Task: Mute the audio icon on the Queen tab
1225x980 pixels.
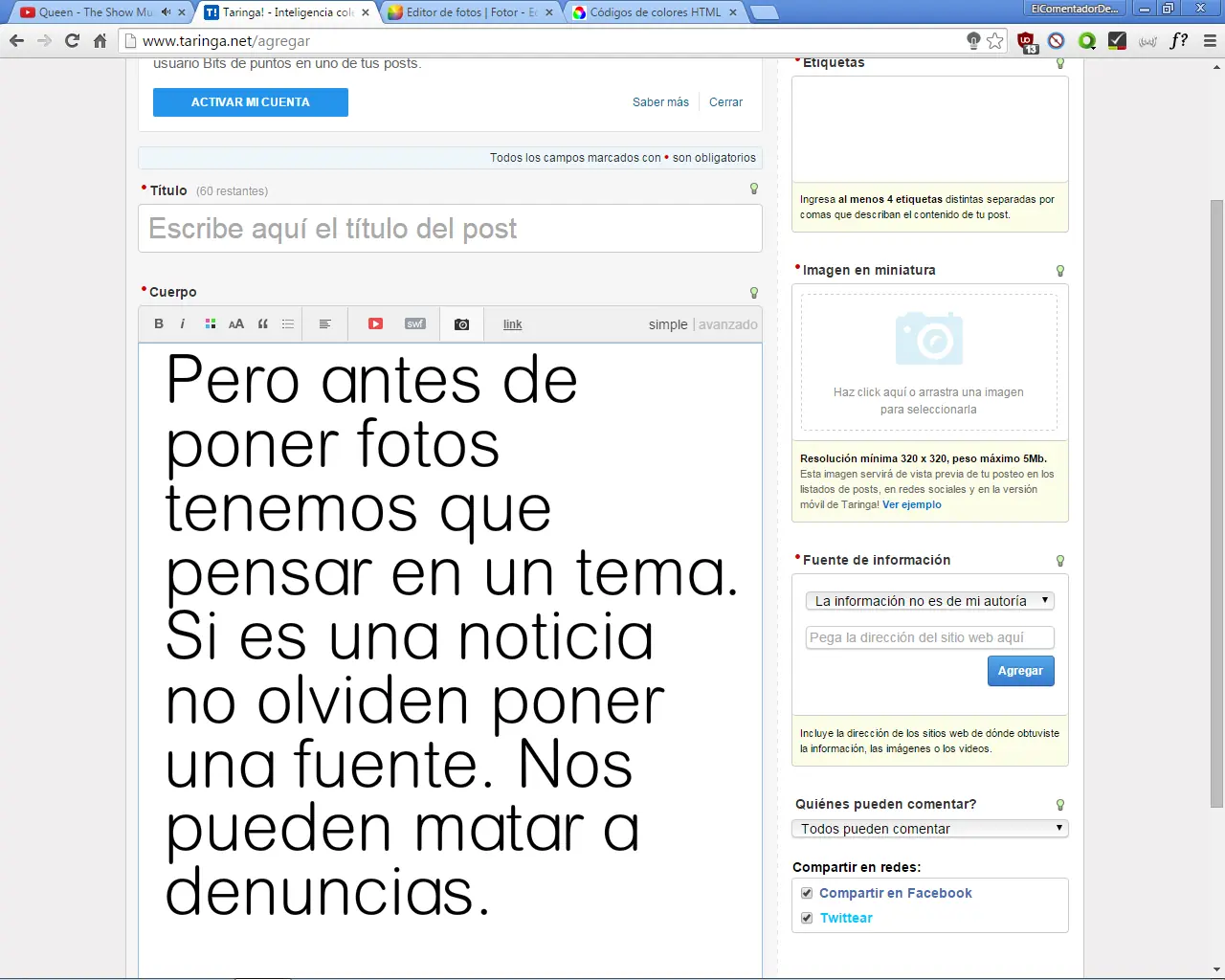Action: [x=167, y=12]
